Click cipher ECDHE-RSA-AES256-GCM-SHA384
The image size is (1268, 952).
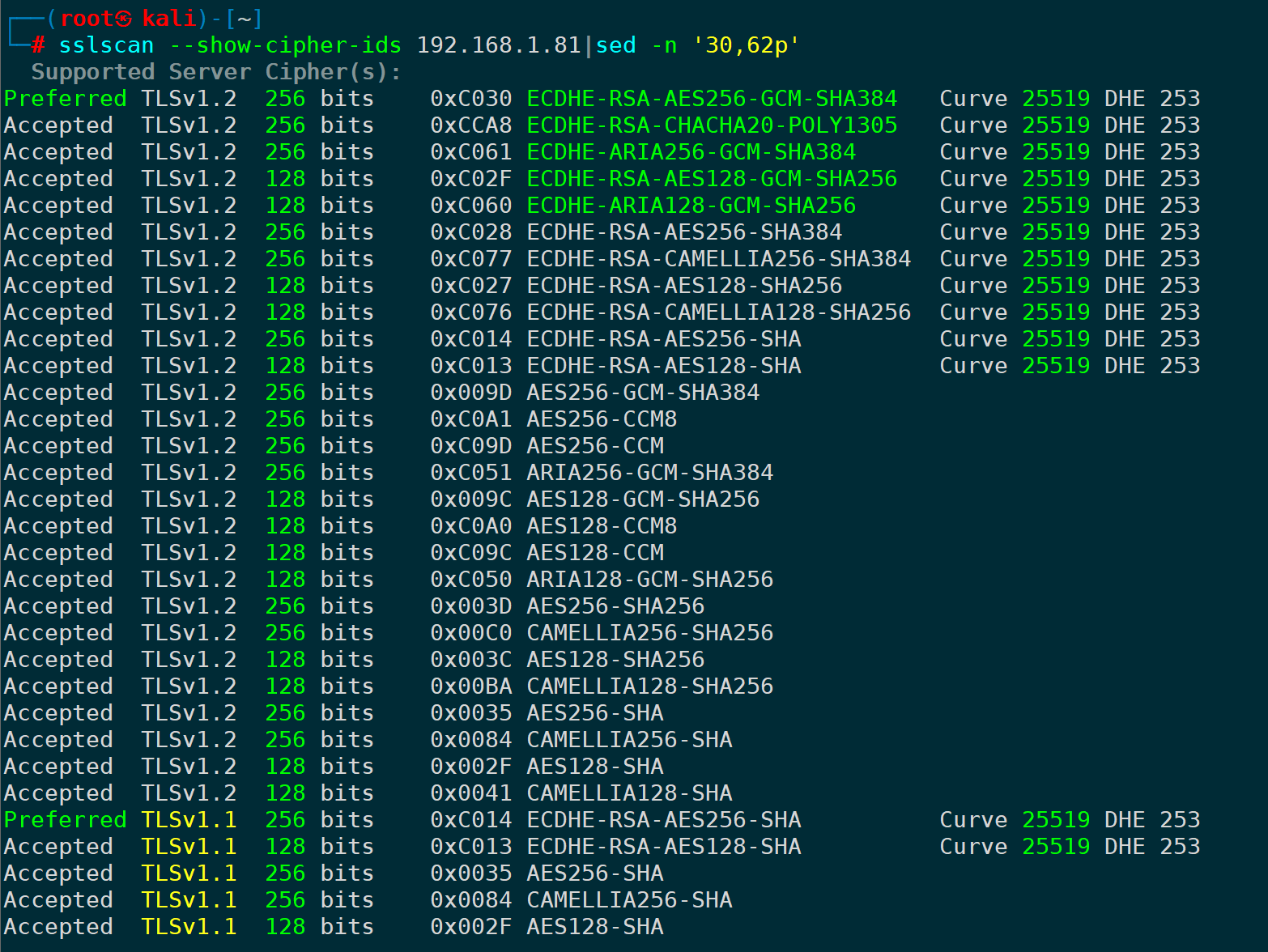712,99
